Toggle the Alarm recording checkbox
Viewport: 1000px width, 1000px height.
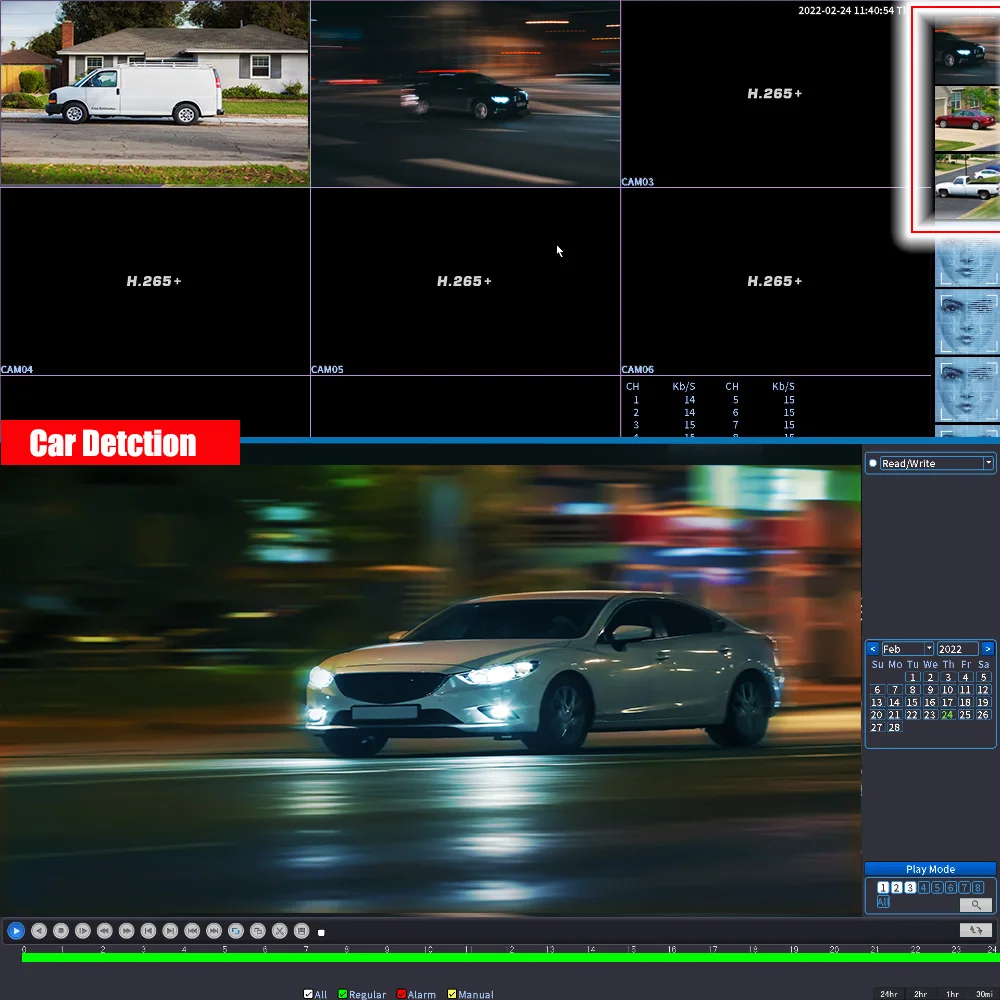[x=401, y=994]
